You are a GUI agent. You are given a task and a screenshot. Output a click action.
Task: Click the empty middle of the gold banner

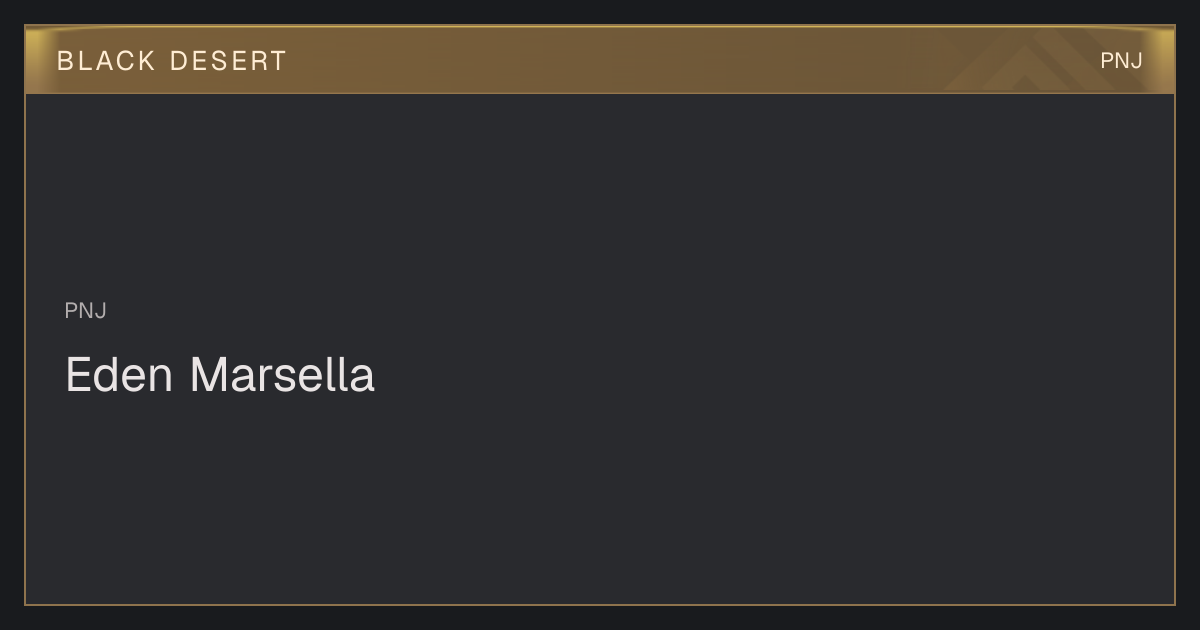point(600,60)
